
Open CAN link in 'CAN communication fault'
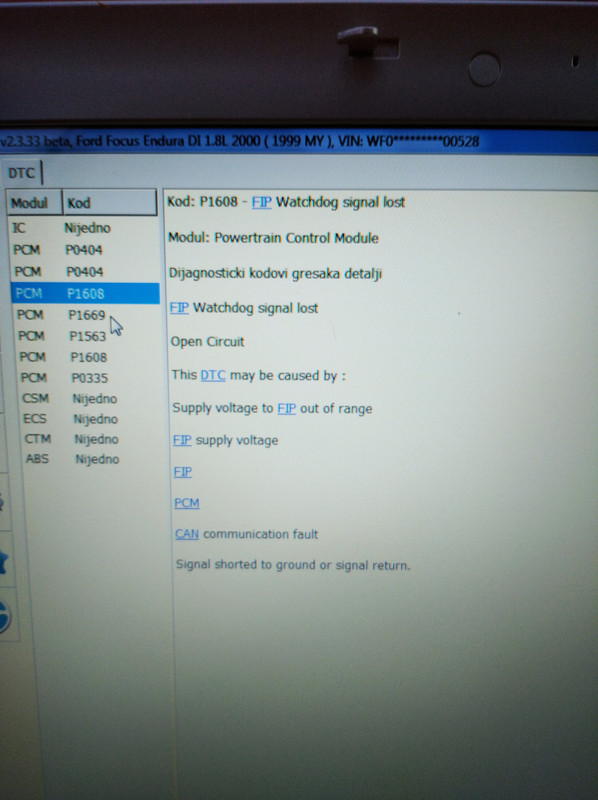coord(187,534)
